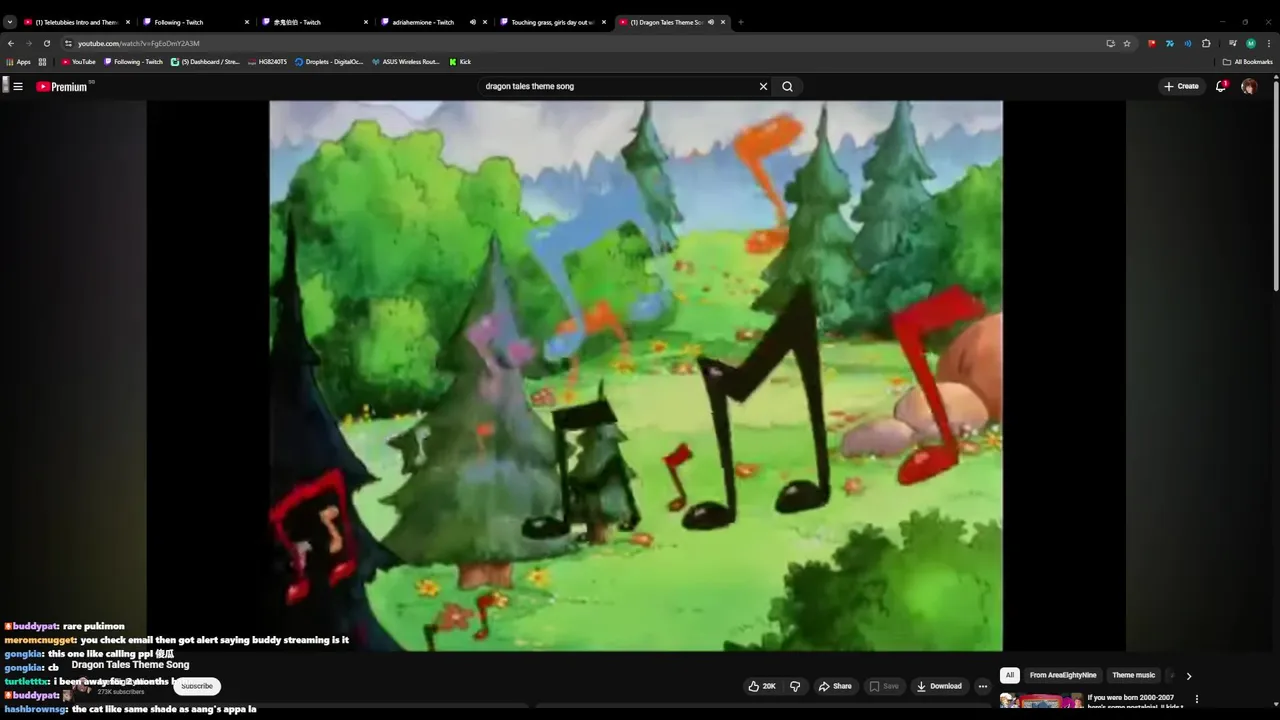Open more actions ellipsis beside Download
Image resolution: width=1280 pixels, height=720 pixels.
coord(983,686)
